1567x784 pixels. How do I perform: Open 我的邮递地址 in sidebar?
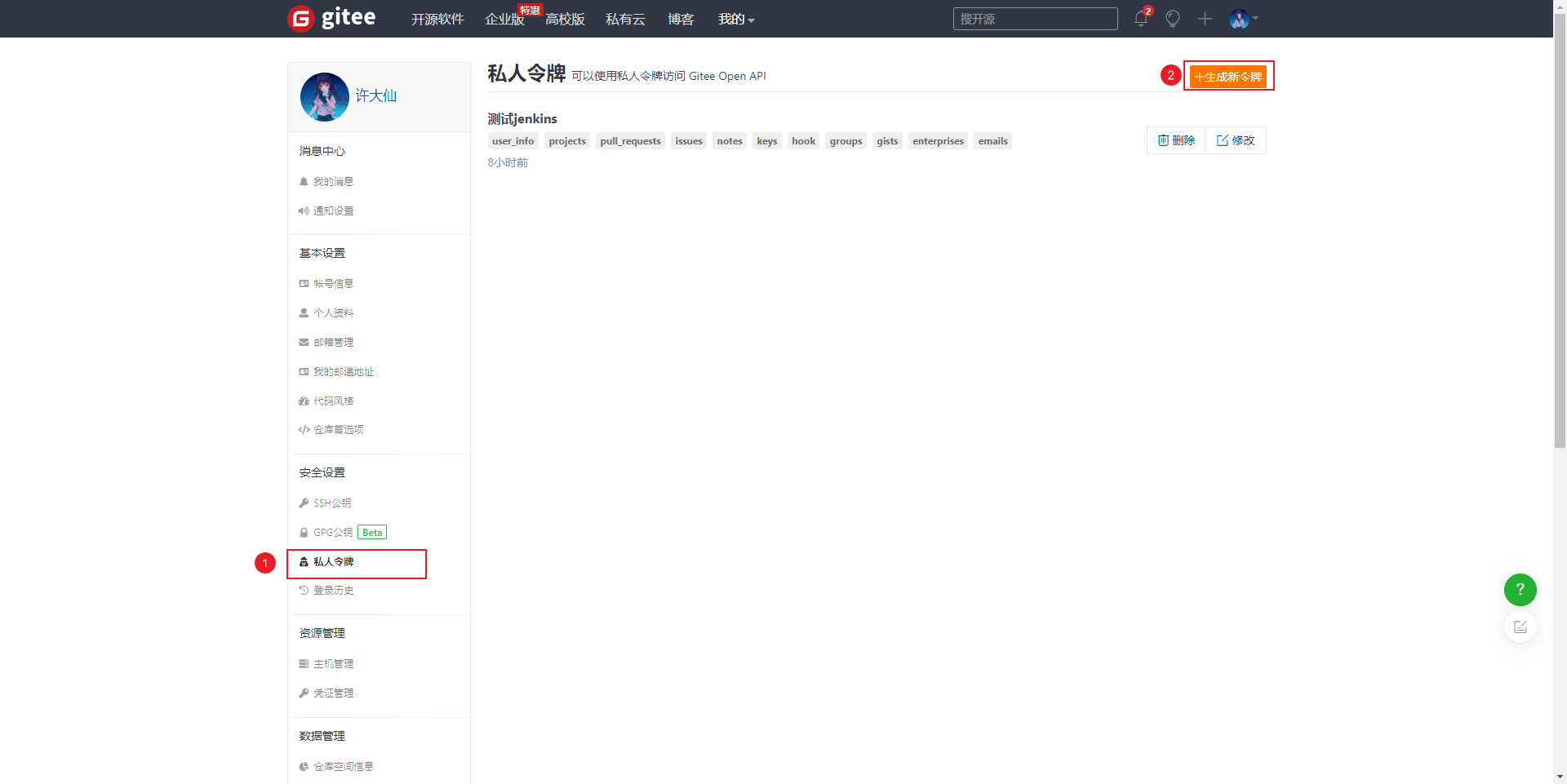[x=336, y=371]
